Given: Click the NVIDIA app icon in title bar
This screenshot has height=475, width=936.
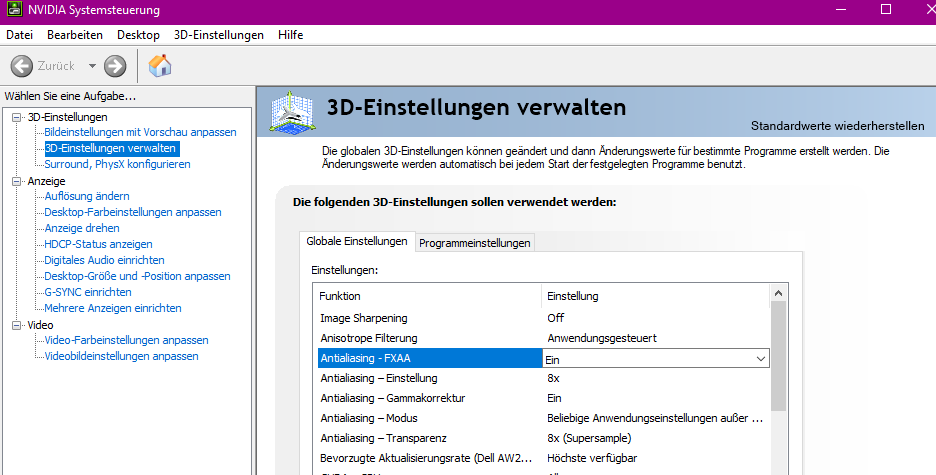Looking at the screenshot, I should [x=14, y=10].
